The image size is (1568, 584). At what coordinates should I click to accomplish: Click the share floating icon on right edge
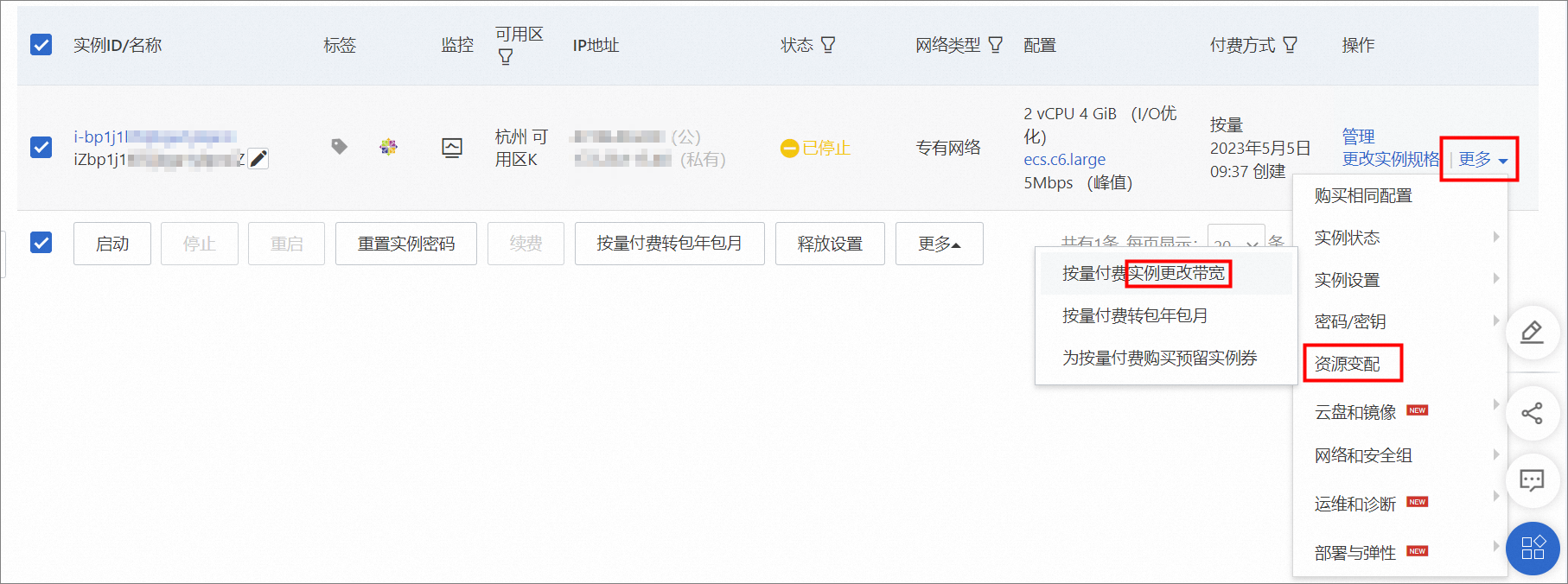(1532, 414)
